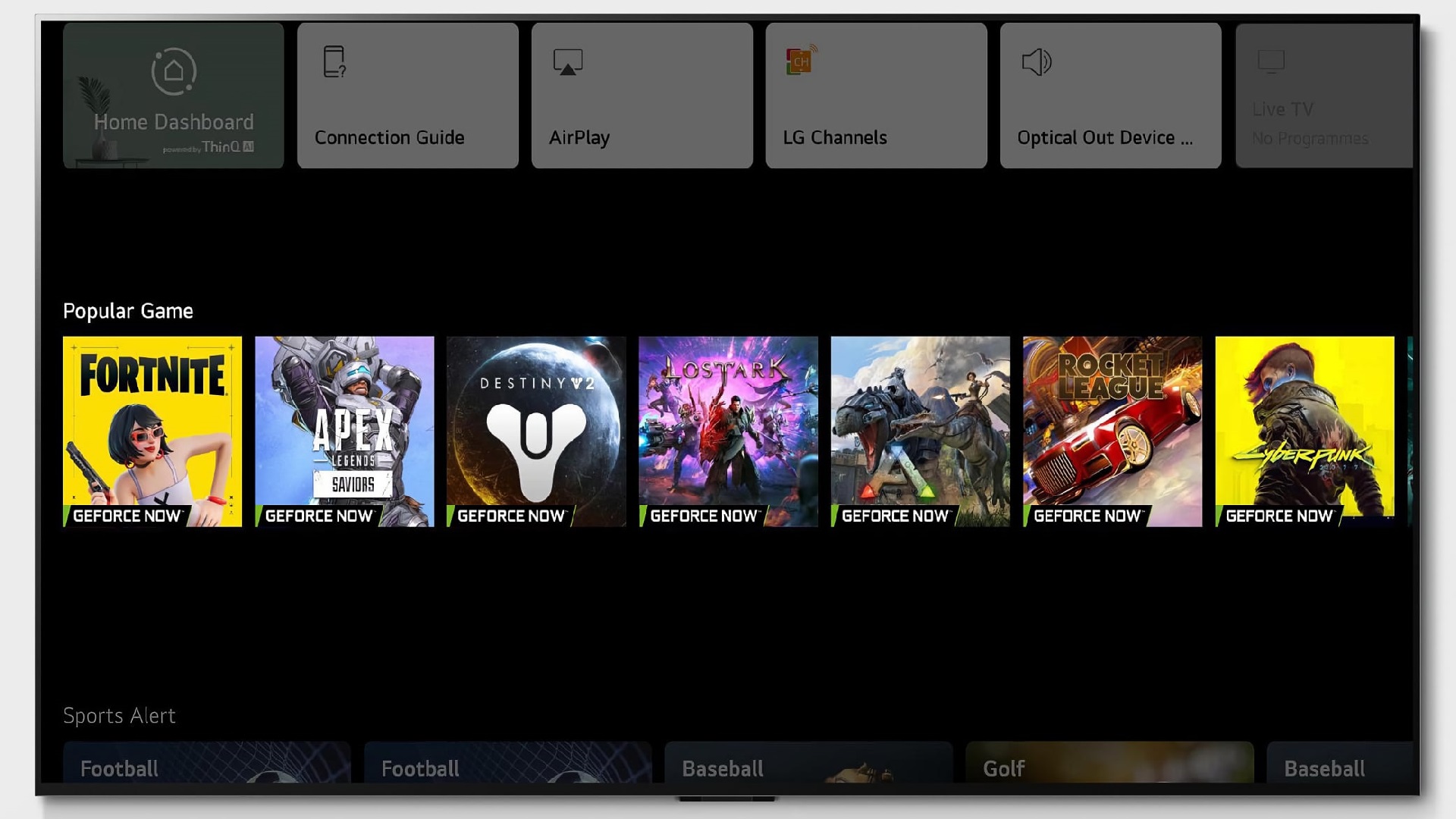Image resolution: width=1456 pixels, height=819 pixels.
Task: Click GeForce NOW badge on Destiny 2
Action: point(510,516)
